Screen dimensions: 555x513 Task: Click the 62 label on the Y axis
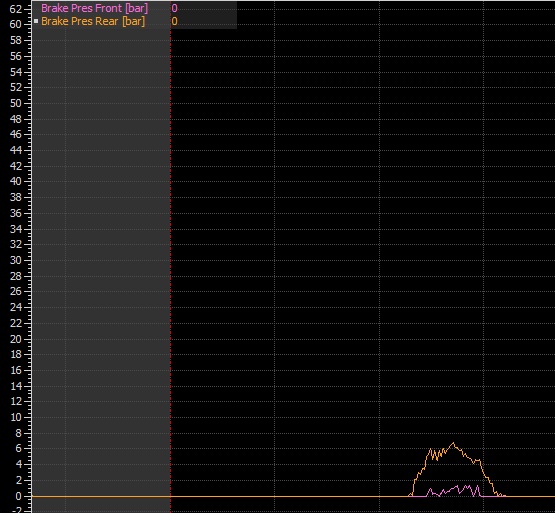tap(16, 9)
